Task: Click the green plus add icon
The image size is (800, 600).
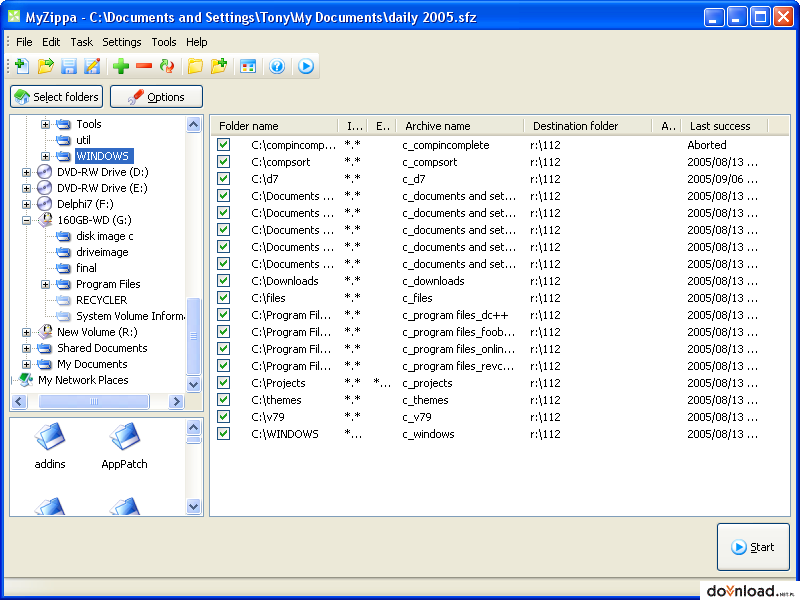Action: pos(121,66)
